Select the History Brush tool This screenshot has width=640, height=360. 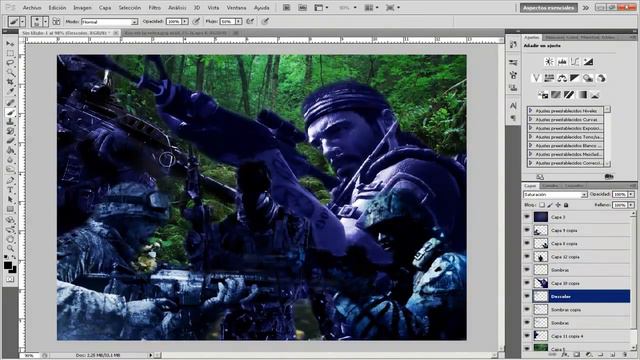pyautogui.click(x=10, y=131)
